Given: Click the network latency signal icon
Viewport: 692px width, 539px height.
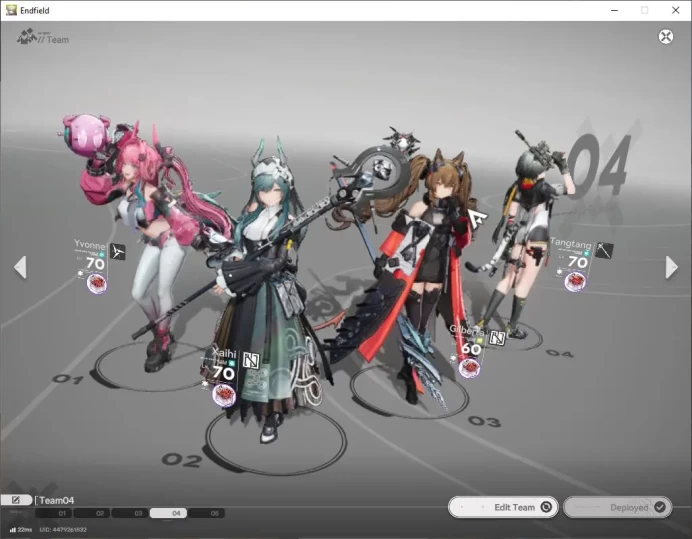Looking at the screenshot, I should 13,529.
